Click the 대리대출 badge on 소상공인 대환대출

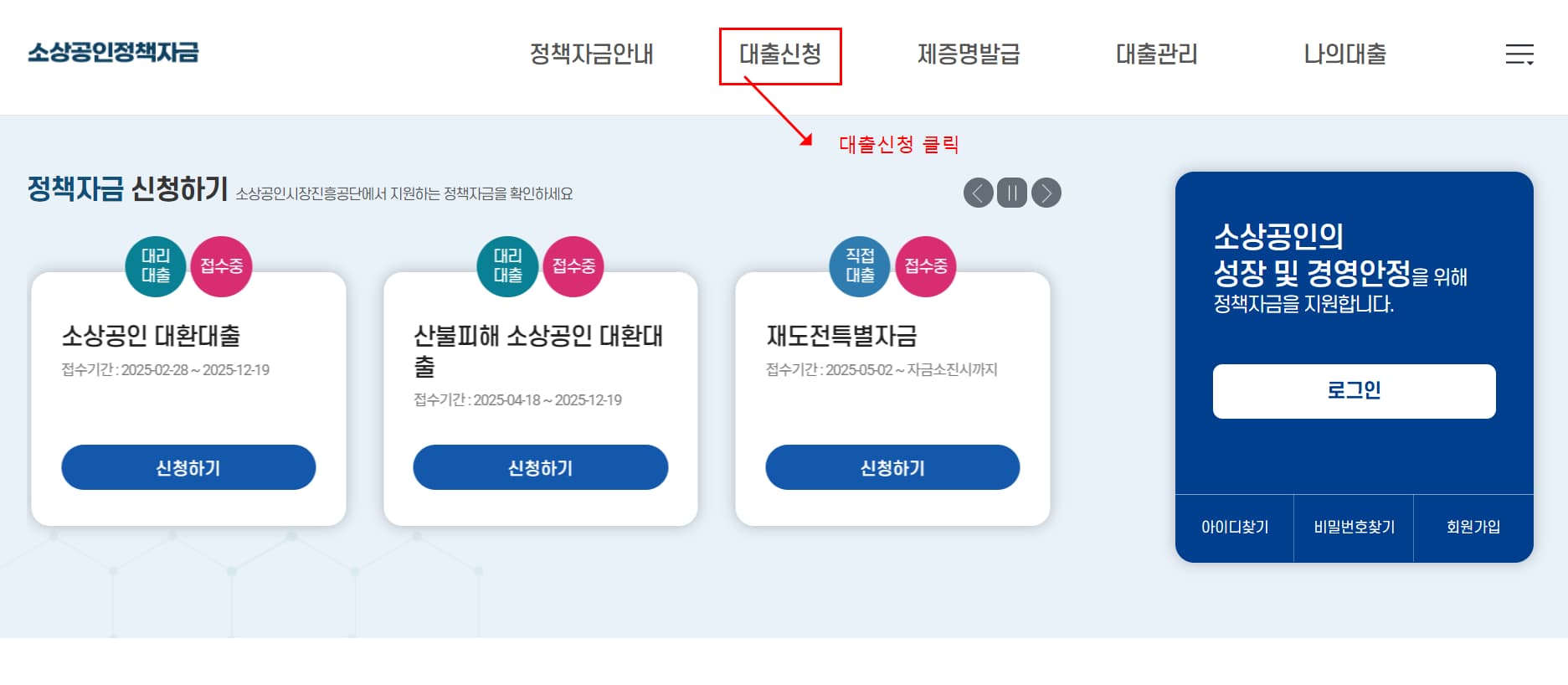156,268
